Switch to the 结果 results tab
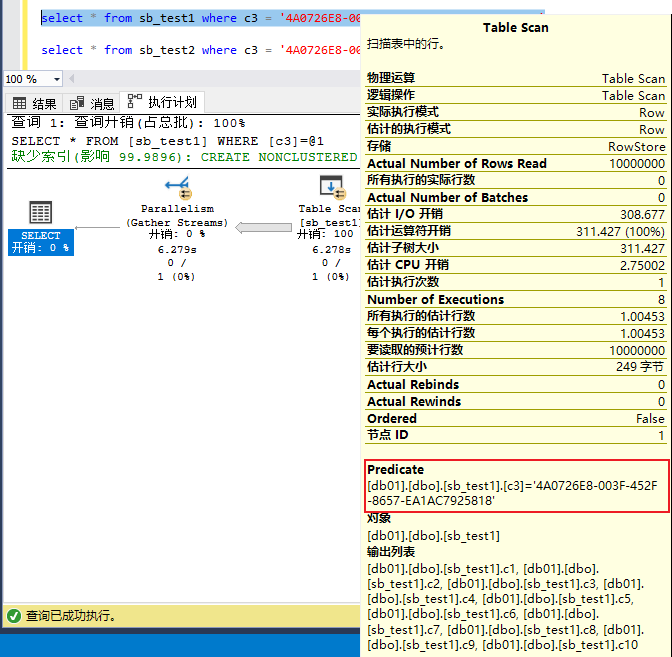This screenshot has width=672, height=657. [34, 103]
